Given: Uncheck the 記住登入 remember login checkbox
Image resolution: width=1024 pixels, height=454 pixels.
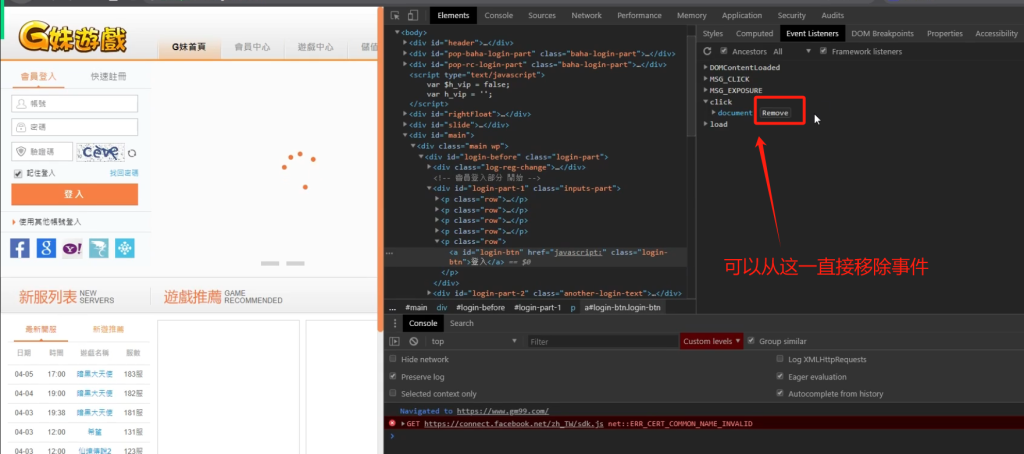Looking at the screenshot, I should tap(18, 174).
